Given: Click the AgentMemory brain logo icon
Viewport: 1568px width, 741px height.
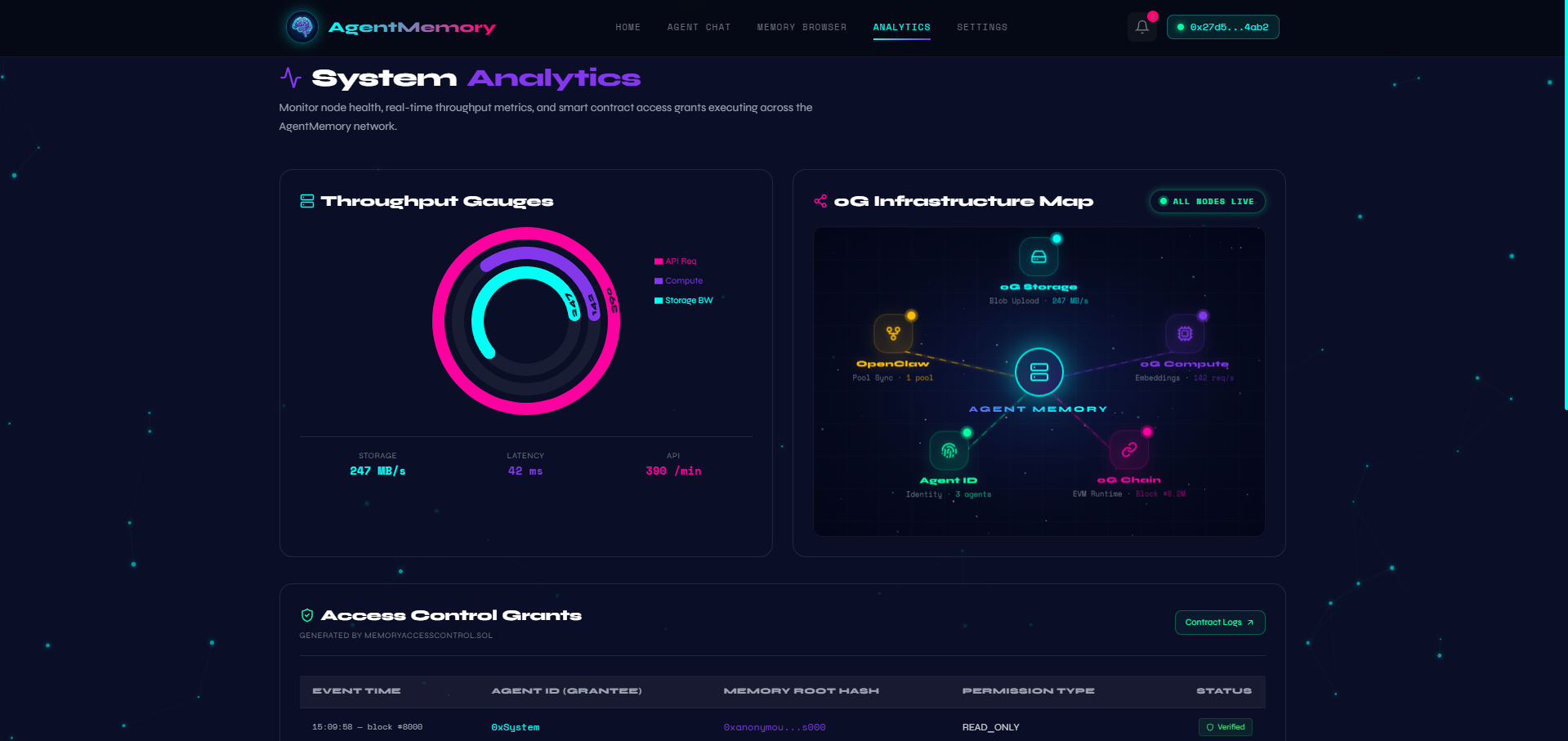Looking at the screenshot, I should coord(302,27).
